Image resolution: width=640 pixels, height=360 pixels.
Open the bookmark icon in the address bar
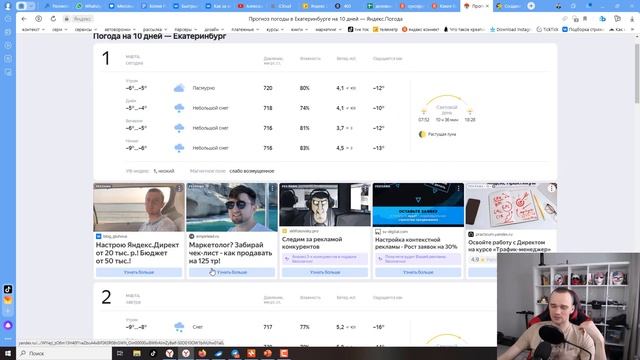pos(585,19)
